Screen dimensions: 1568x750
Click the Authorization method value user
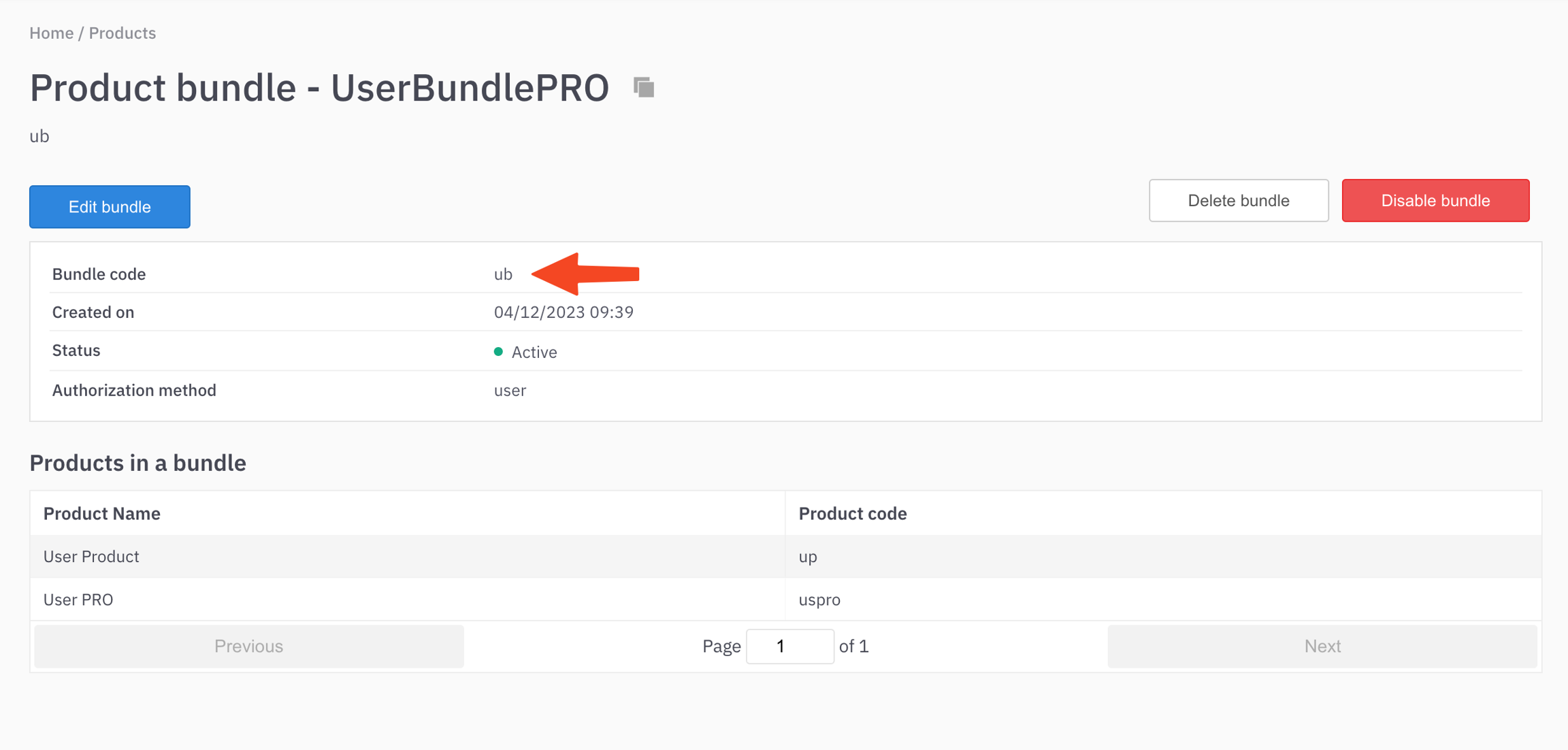coord(510,391)
